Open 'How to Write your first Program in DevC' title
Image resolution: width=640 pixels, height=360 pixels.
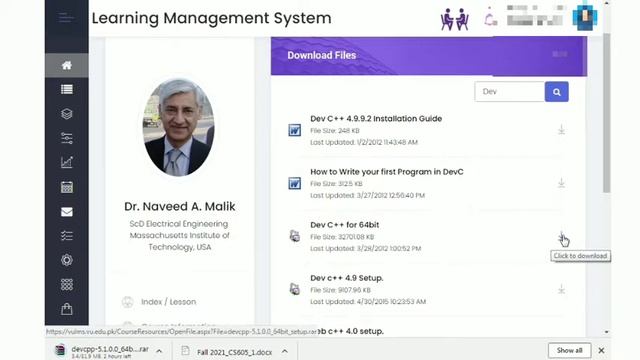[x=387, y=172]
